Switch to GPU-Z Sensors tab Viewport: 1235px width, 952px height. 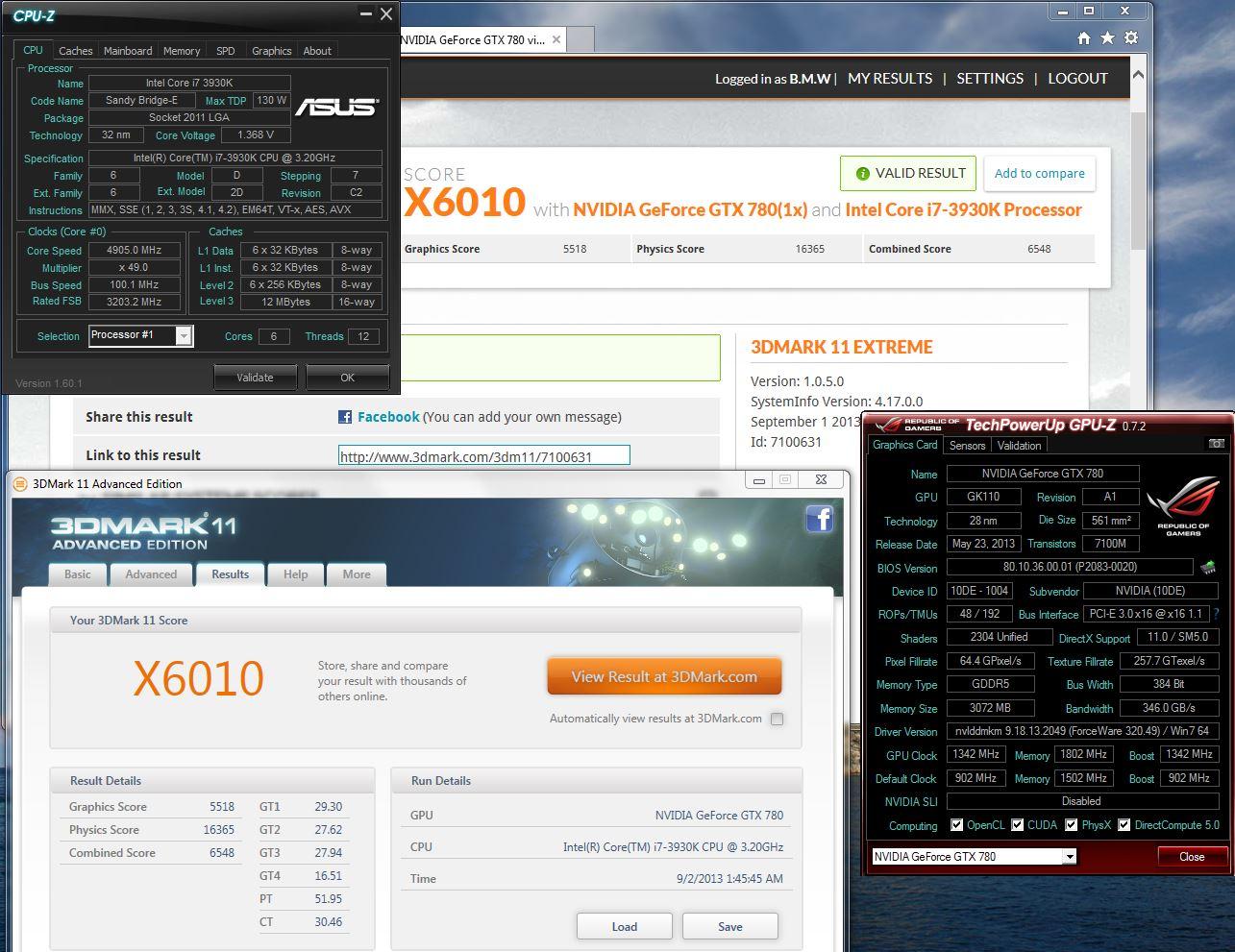(x=967, y=446)
